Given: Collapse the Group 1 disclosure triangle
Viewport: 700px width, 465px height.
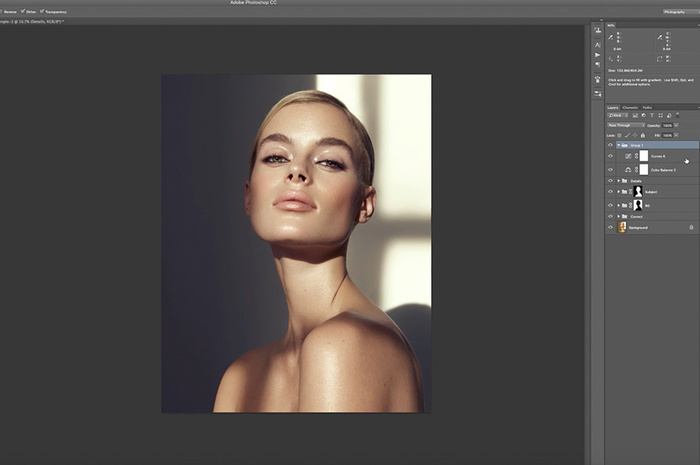Looking at the screenshot, I should click(619, 145).
